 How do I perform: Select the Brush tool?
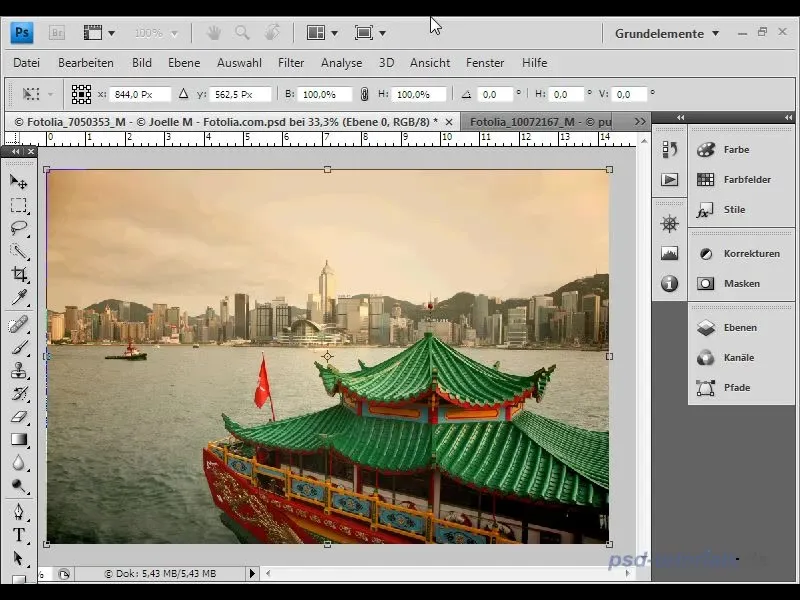(19, 347)
